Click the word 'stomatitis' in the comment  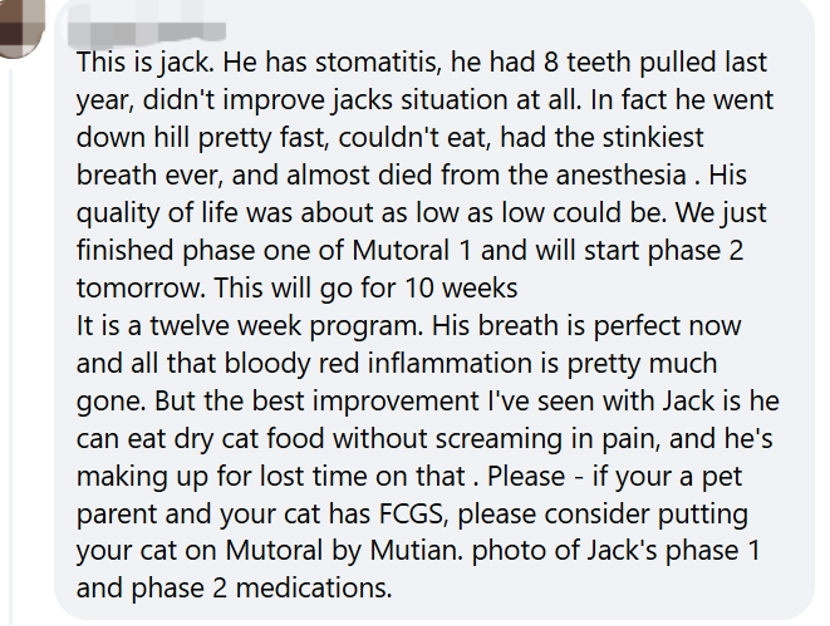(x=378, y=62)
